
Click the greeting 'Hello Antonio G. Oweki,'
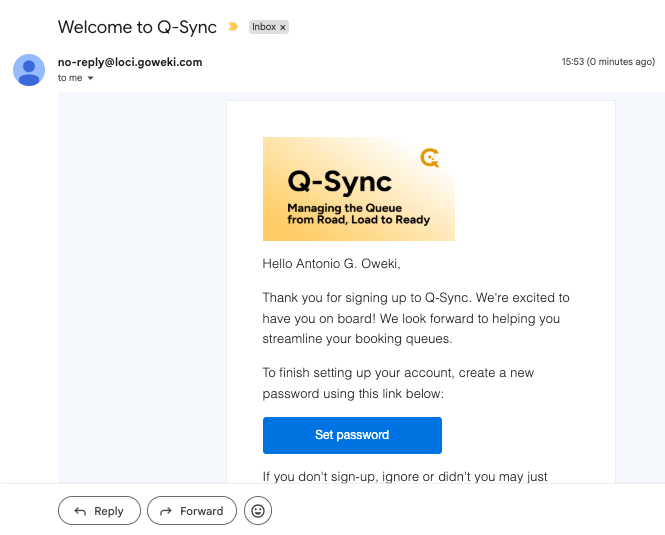click(x=331, y=264)
